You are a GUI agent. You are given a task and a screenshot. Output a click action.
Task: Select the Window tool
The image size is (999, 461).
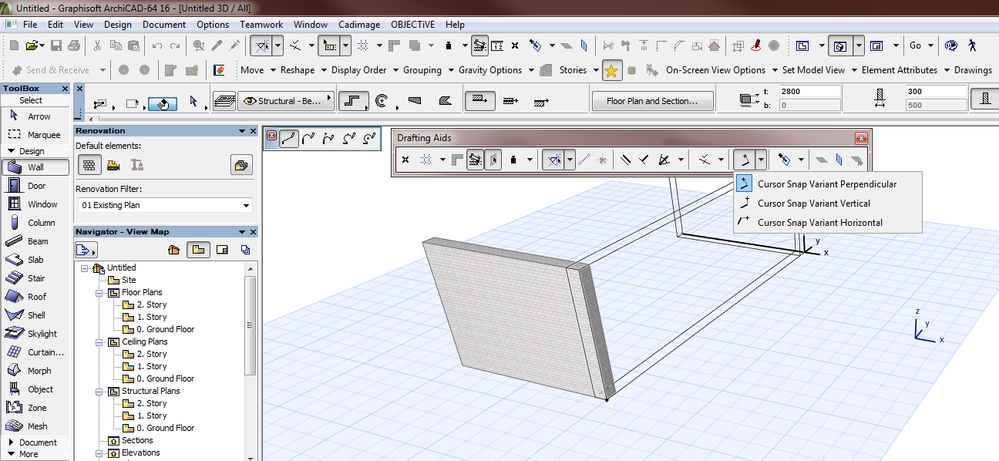(36, 204)
